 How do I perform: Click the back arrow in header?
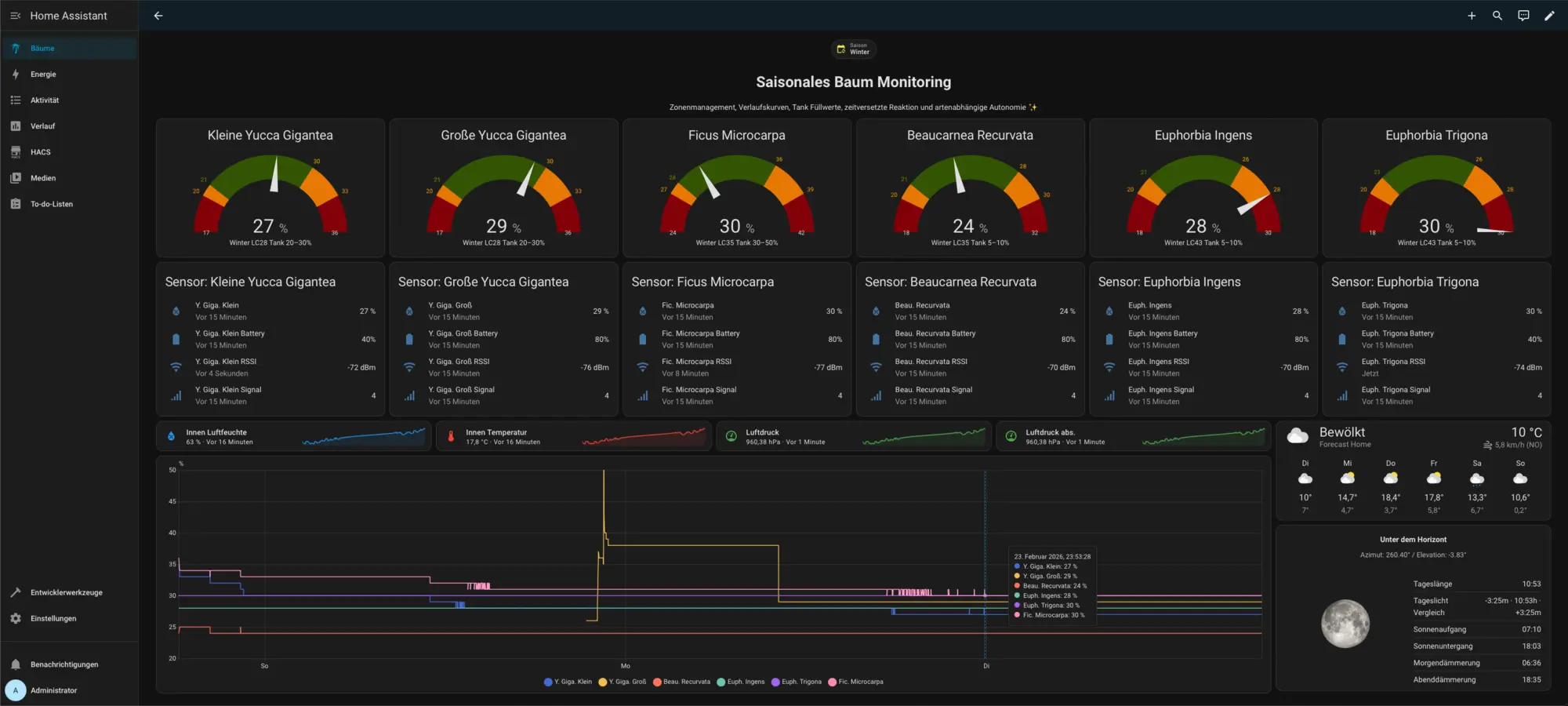click(158, 16)
